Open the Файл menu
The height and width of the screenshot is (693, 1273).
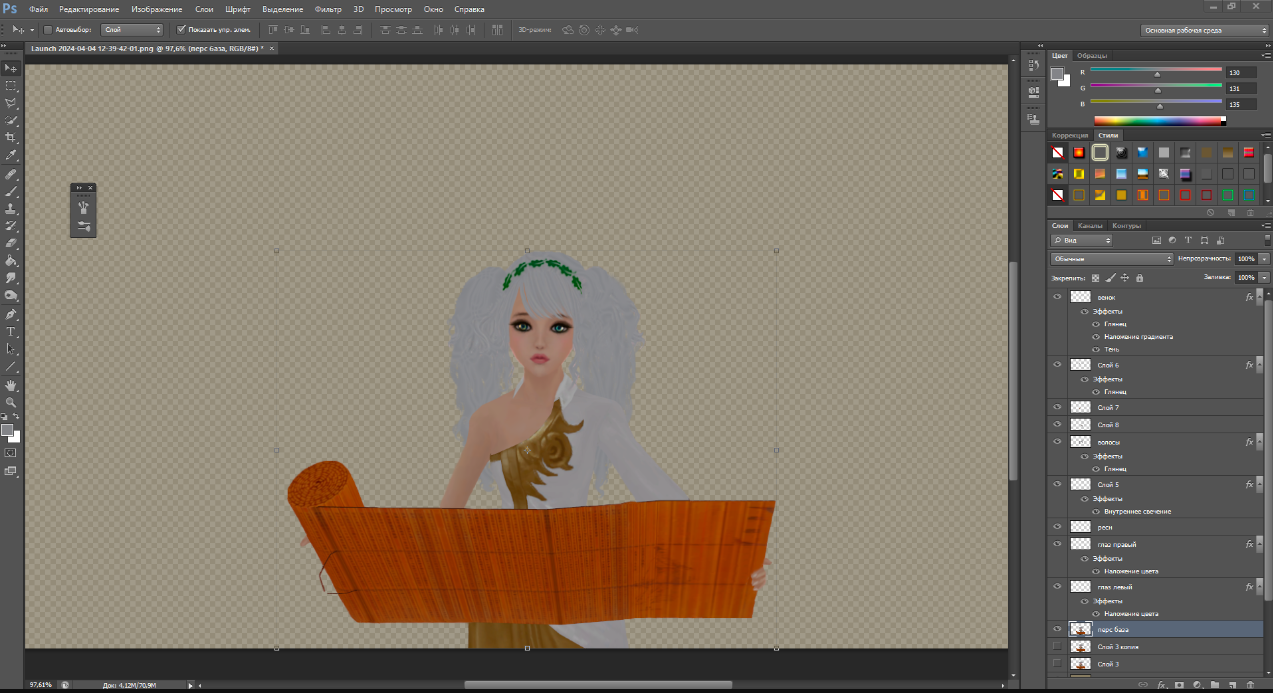click(x=38, y=9)
